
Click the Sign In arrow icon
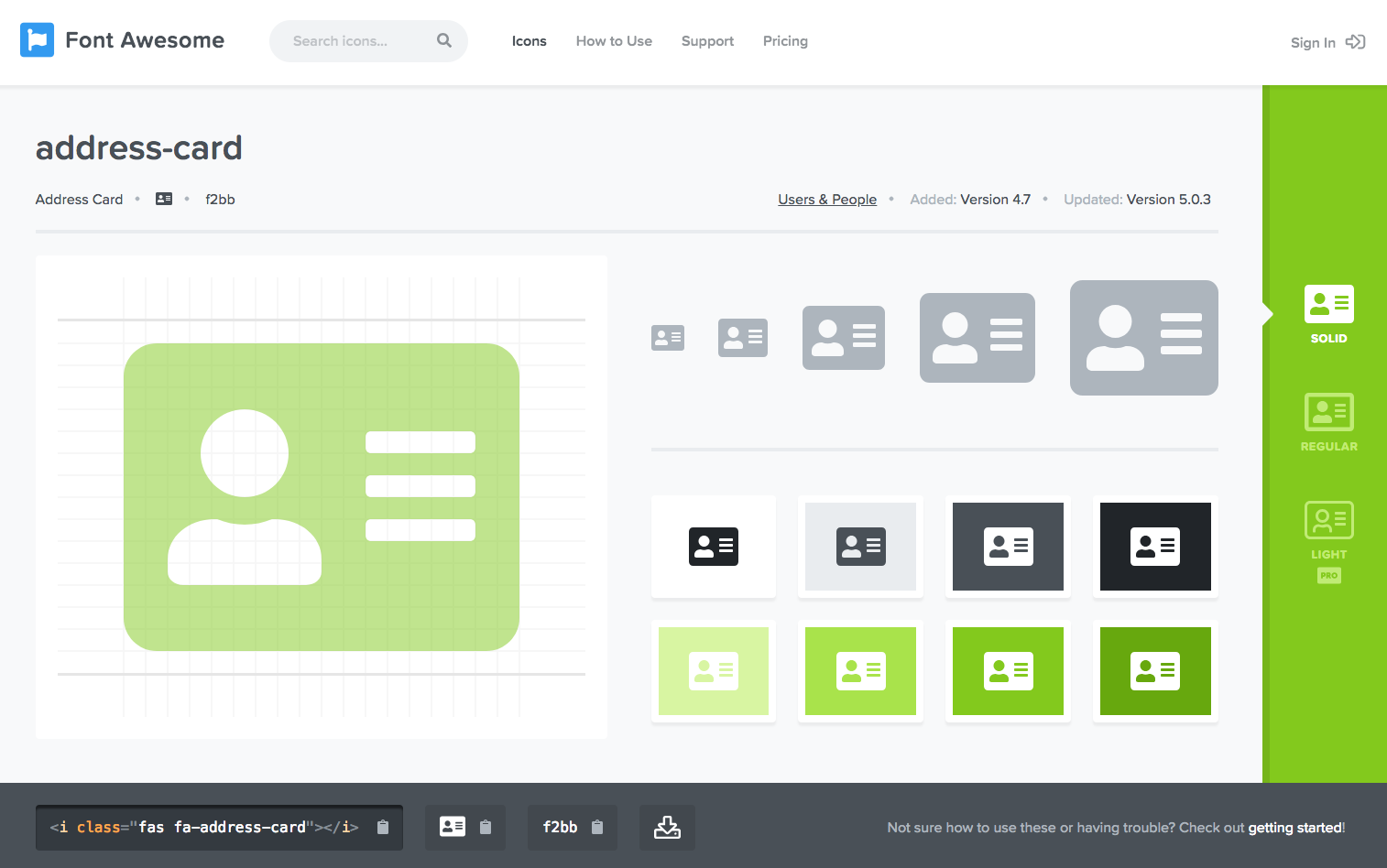pos(1355,42)
